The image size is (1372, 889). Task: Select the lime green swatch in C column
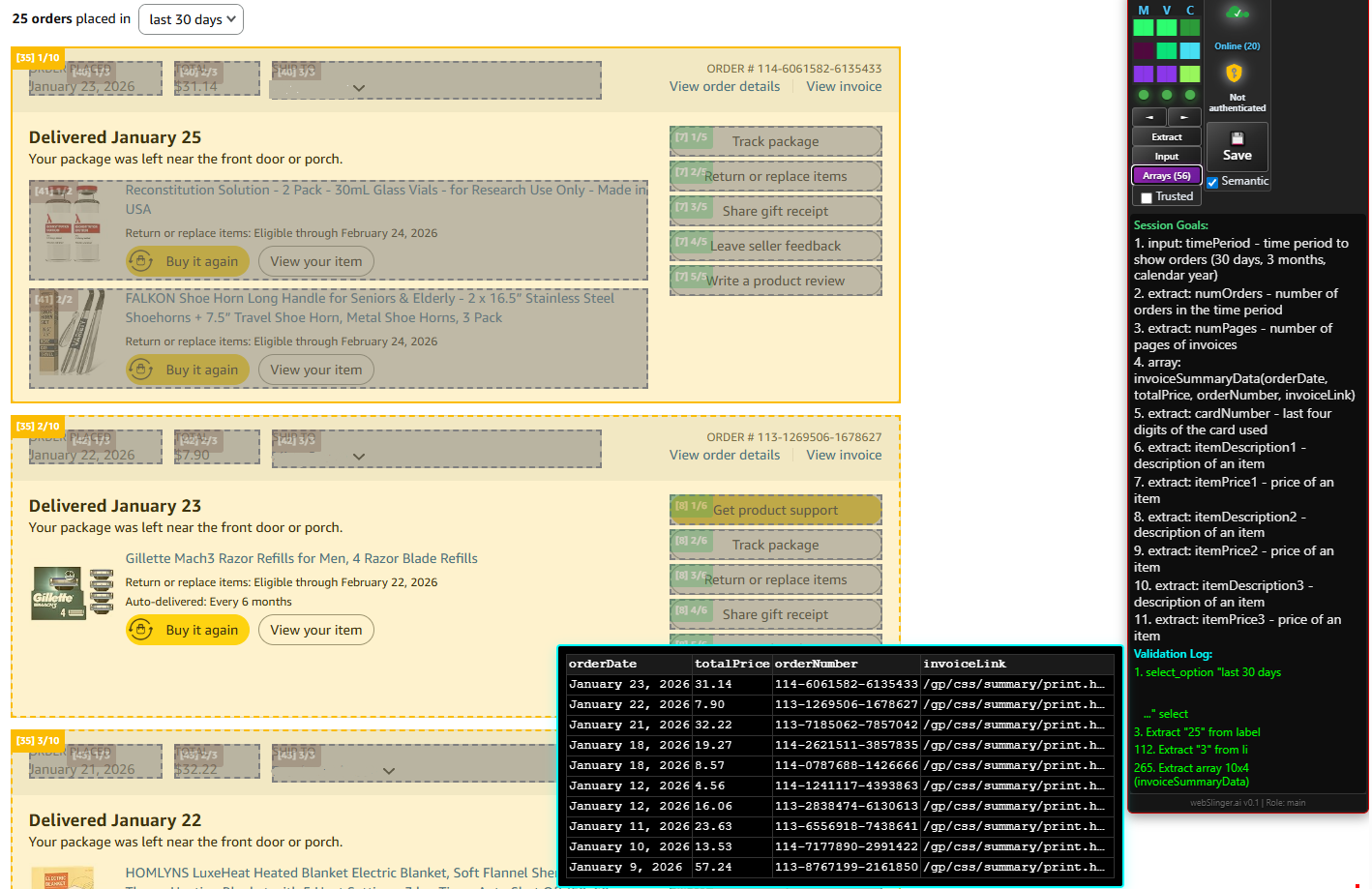(x=1190, y=74)
